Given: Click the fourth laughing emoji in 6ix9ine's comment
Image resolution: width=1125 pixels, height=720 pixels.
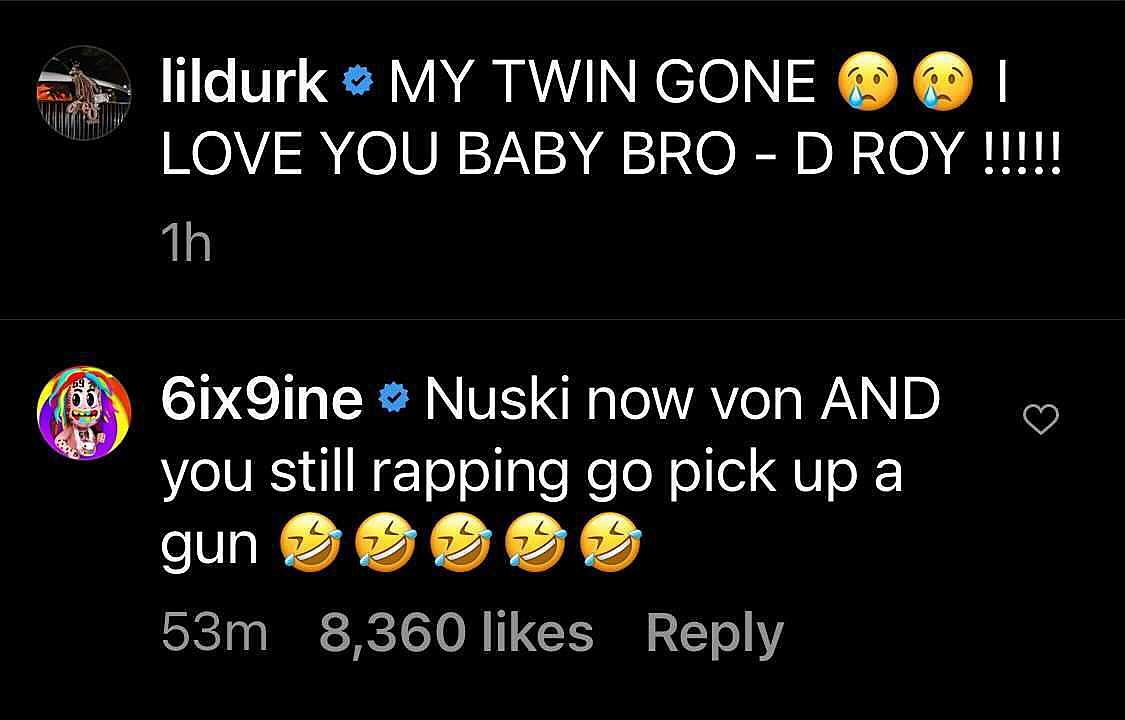Looking at the screenshot, I should (535, 543).
